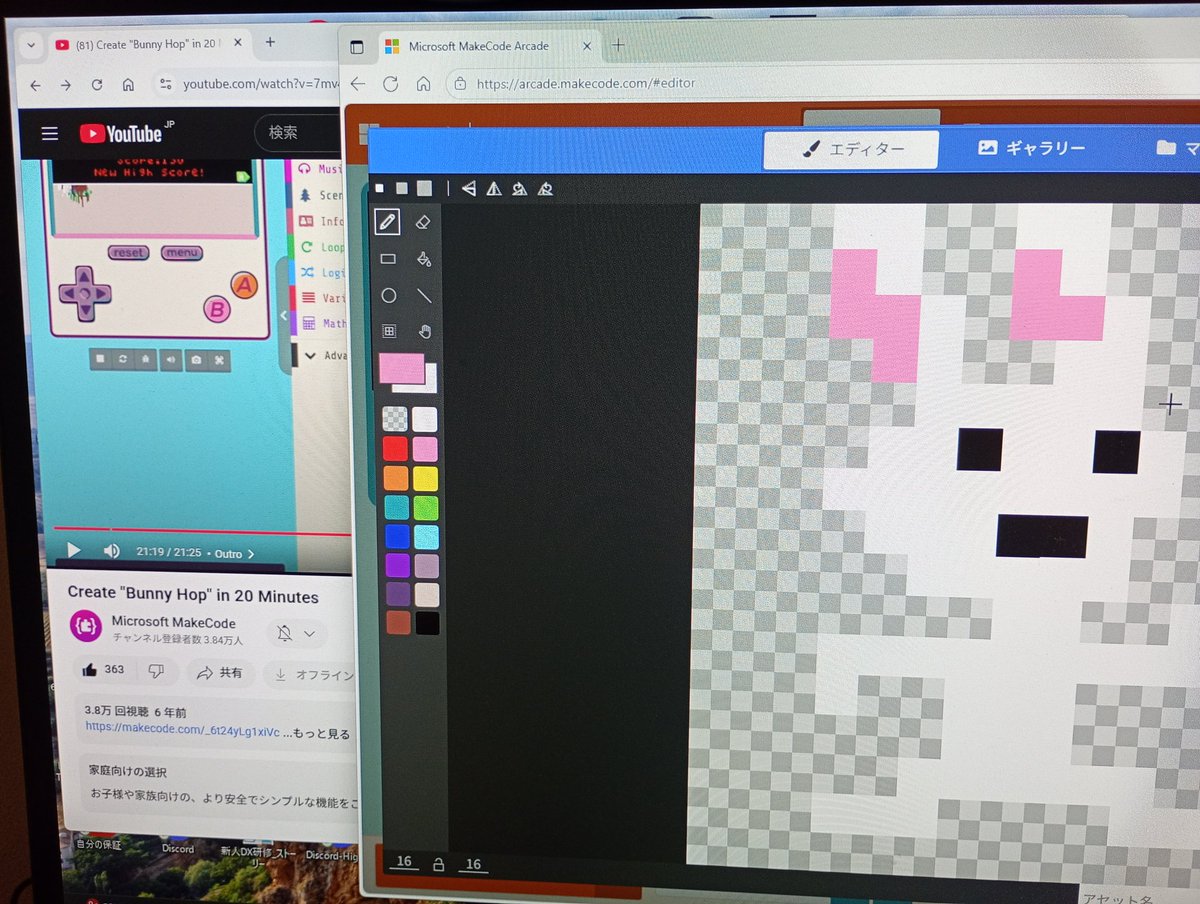Image resolution: width=1200 pixels, height=904 pixels.
Task: Open Edge tab actions menu icon
Action: [356, 46]
